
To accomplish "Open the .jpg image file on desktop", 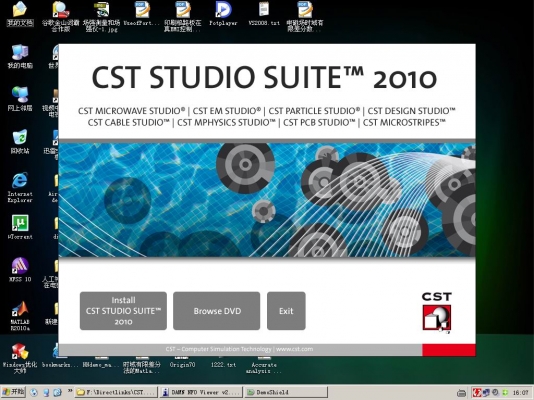I will click(x=101, y=16).
